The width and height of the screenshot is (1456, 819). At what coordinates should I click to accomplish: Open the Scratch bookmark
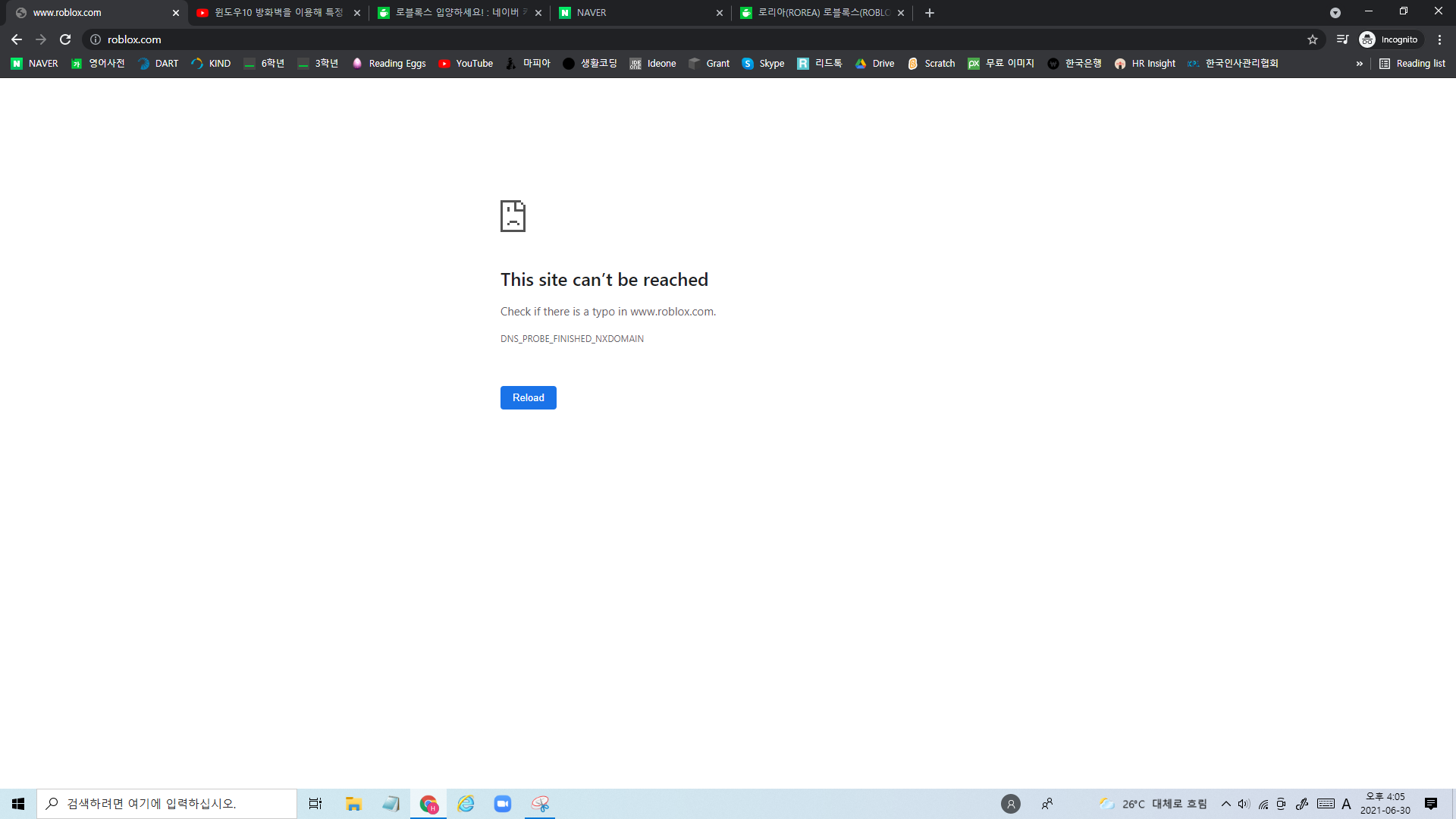[x=931, y=64]
